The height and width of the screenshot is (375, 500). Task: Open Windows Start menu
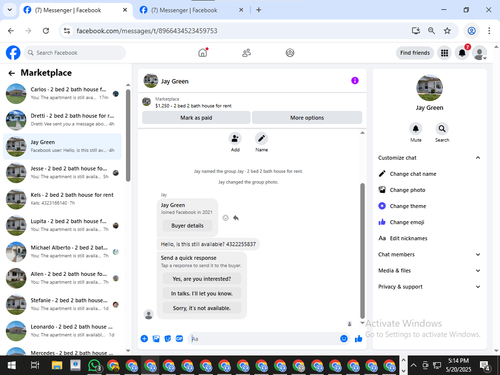pos(12,366)
